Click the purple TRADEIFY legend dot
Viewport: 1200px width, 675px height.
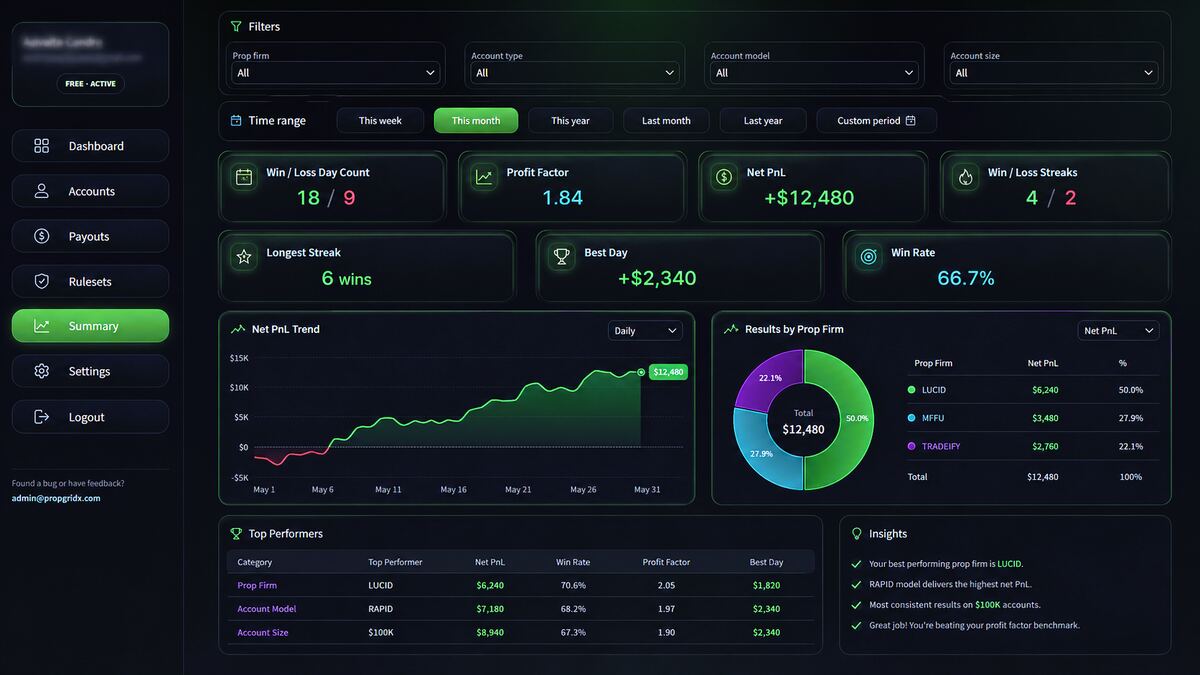911,446
